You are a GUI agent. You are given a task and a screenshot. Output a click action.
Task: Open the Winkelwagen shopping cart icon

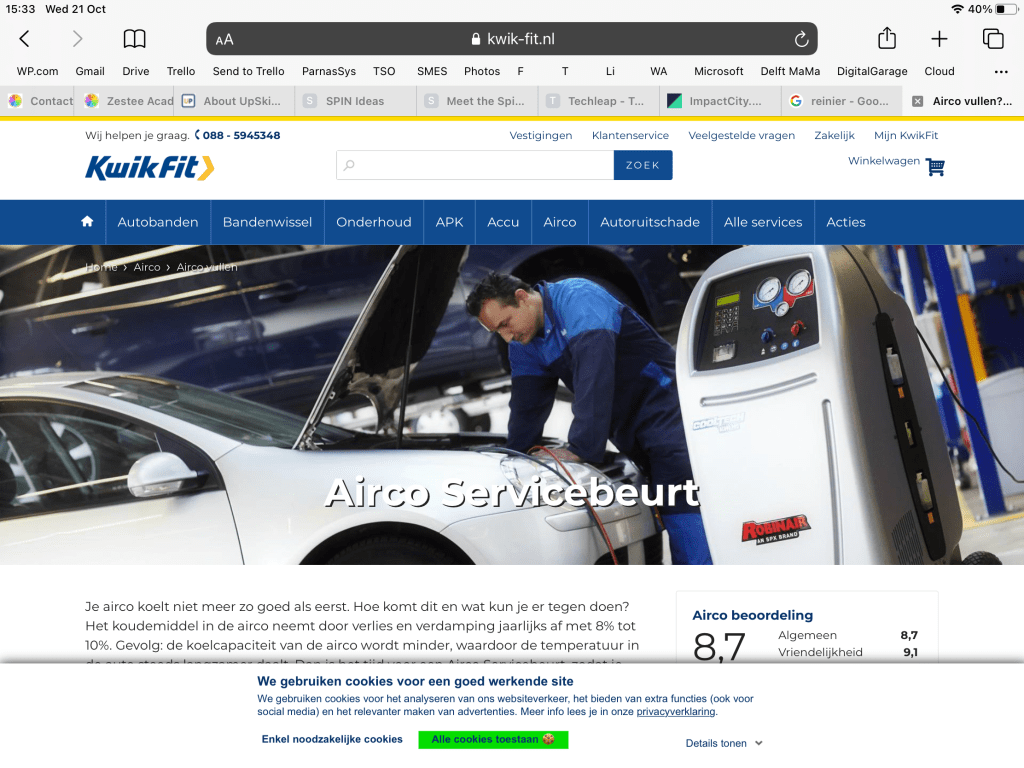[935, 167]
